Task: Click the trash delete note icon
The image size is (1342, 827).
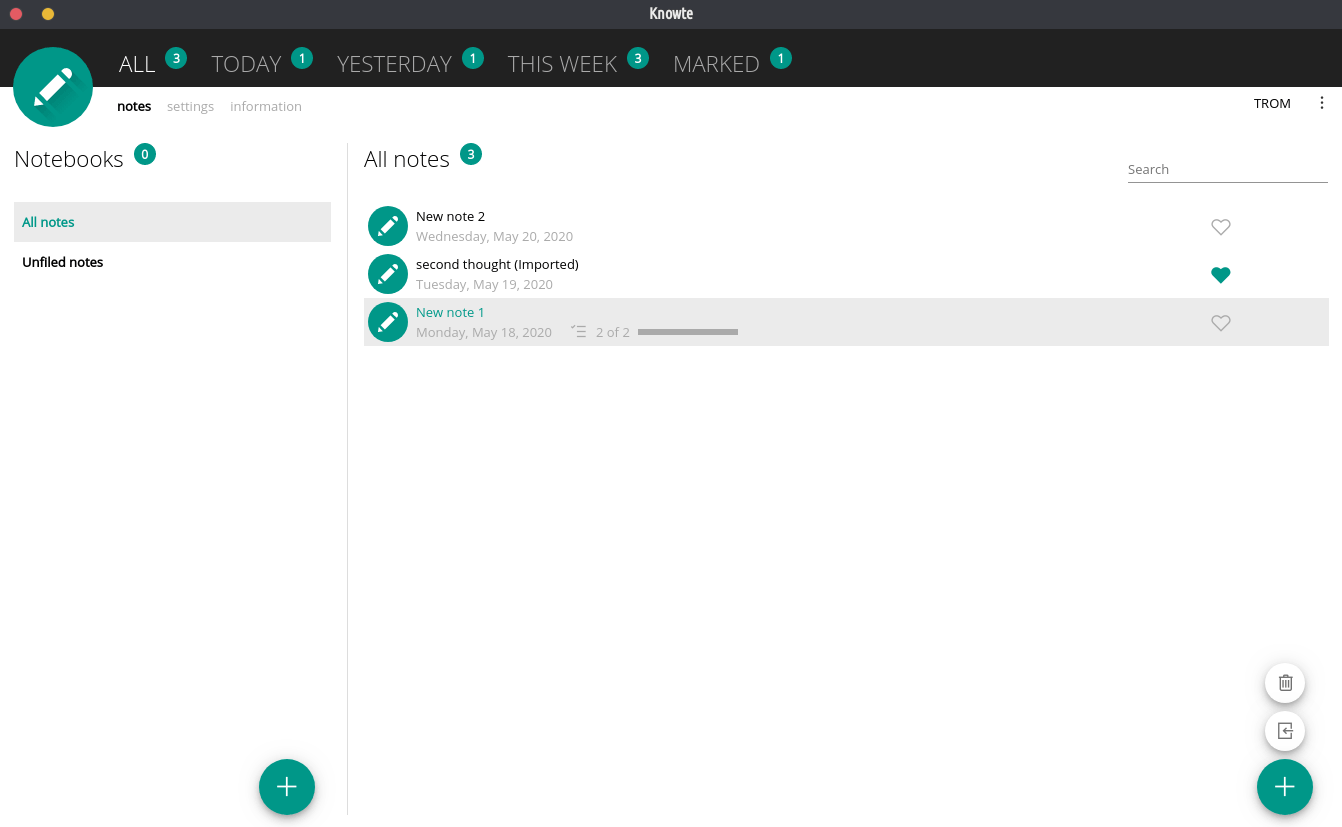Action: [x=1285, y=683]
